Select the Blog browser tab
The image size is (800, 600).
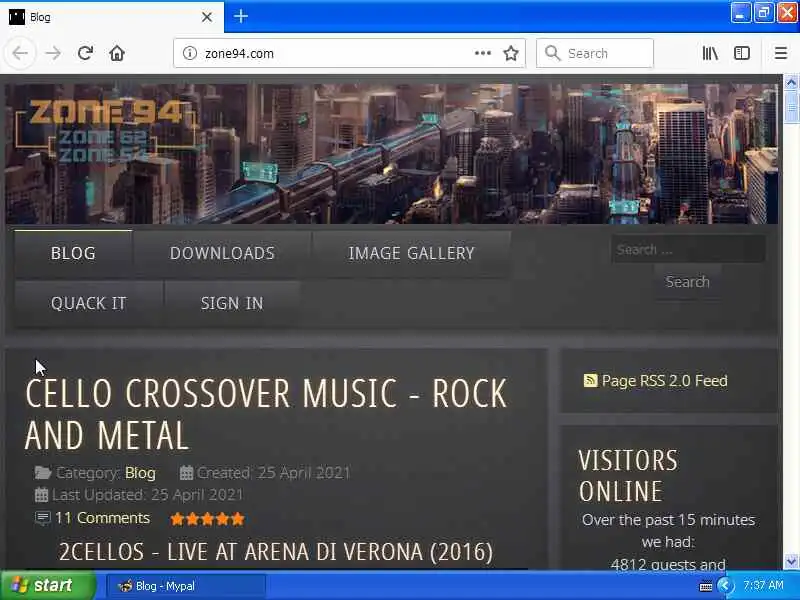coord(112,17)
